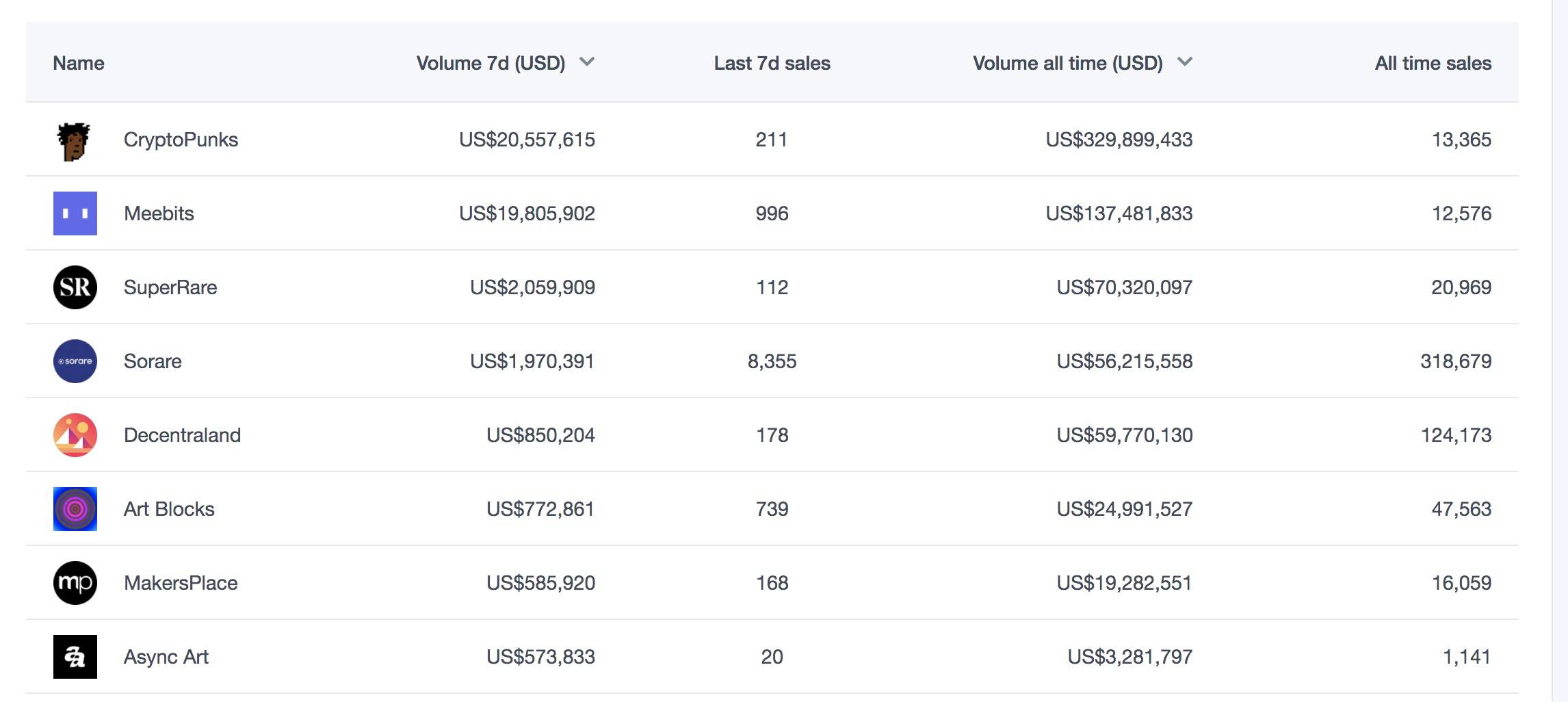Expand the Volume all time sort chevron
Viewport: 1568px width, 702px height.
point(1185,62)
